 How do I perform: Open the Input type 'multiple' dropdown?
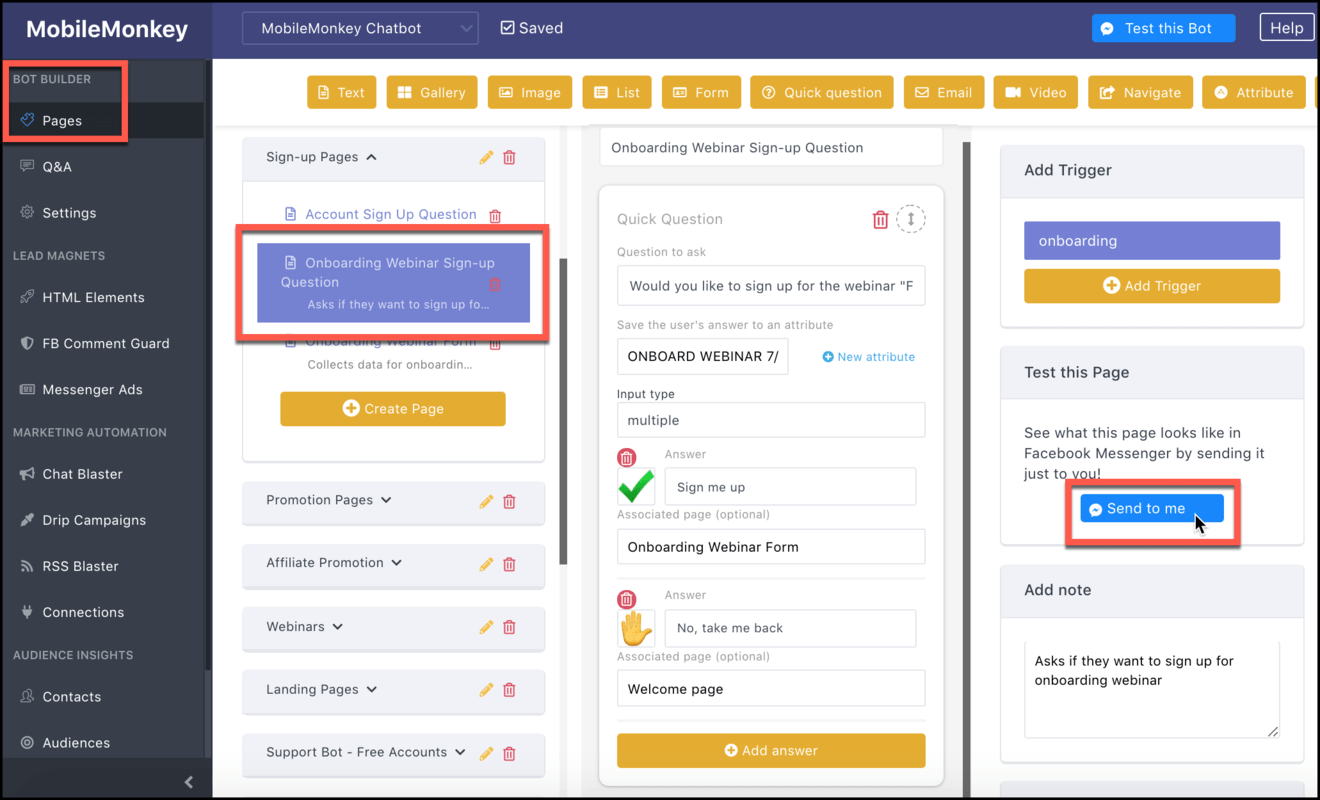click(x=771, y=420)
